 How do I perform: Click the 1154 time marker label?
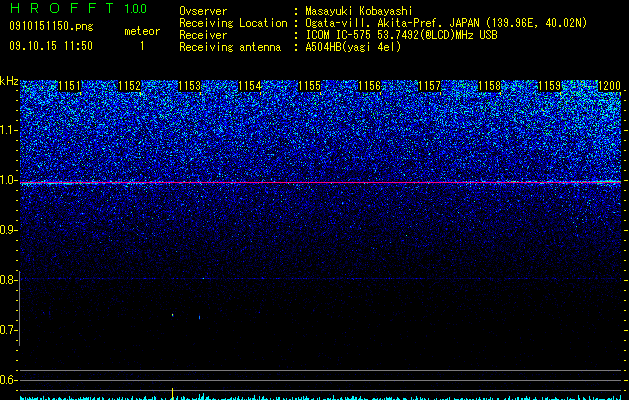pos(250,86)
